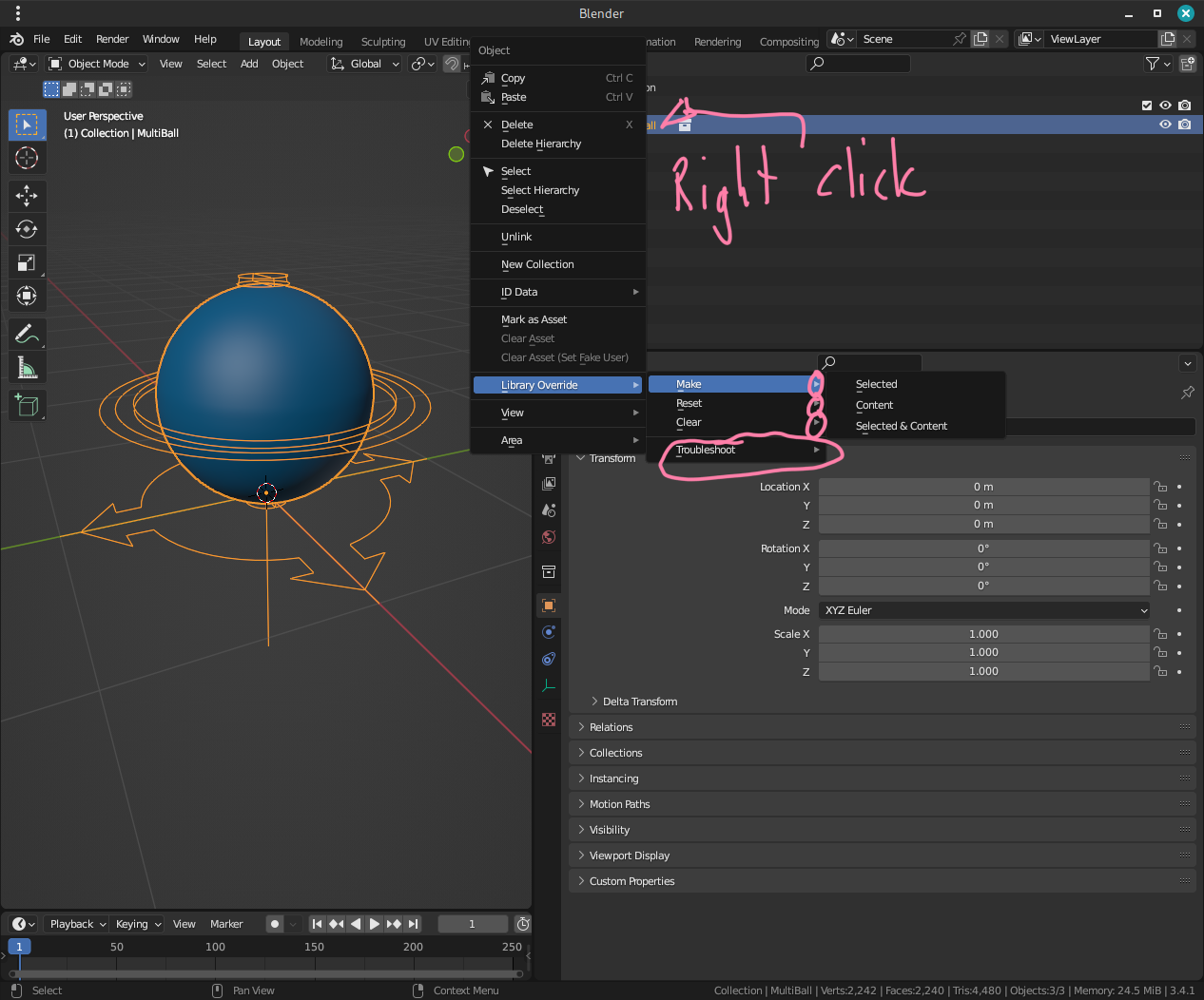Click the timeline scrubber at frame 1

point(19,947)
